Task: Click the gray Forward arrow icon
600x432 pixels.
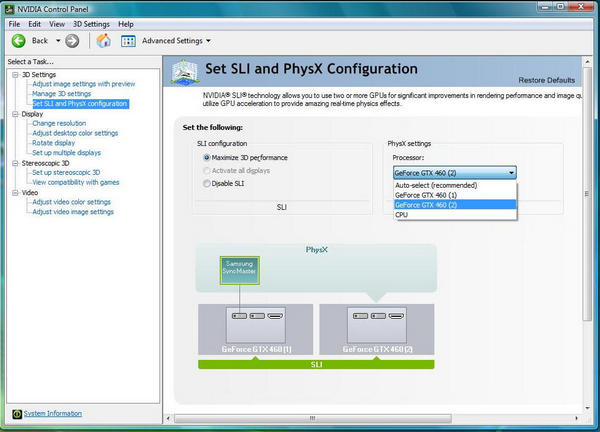Action: (72, 41)
